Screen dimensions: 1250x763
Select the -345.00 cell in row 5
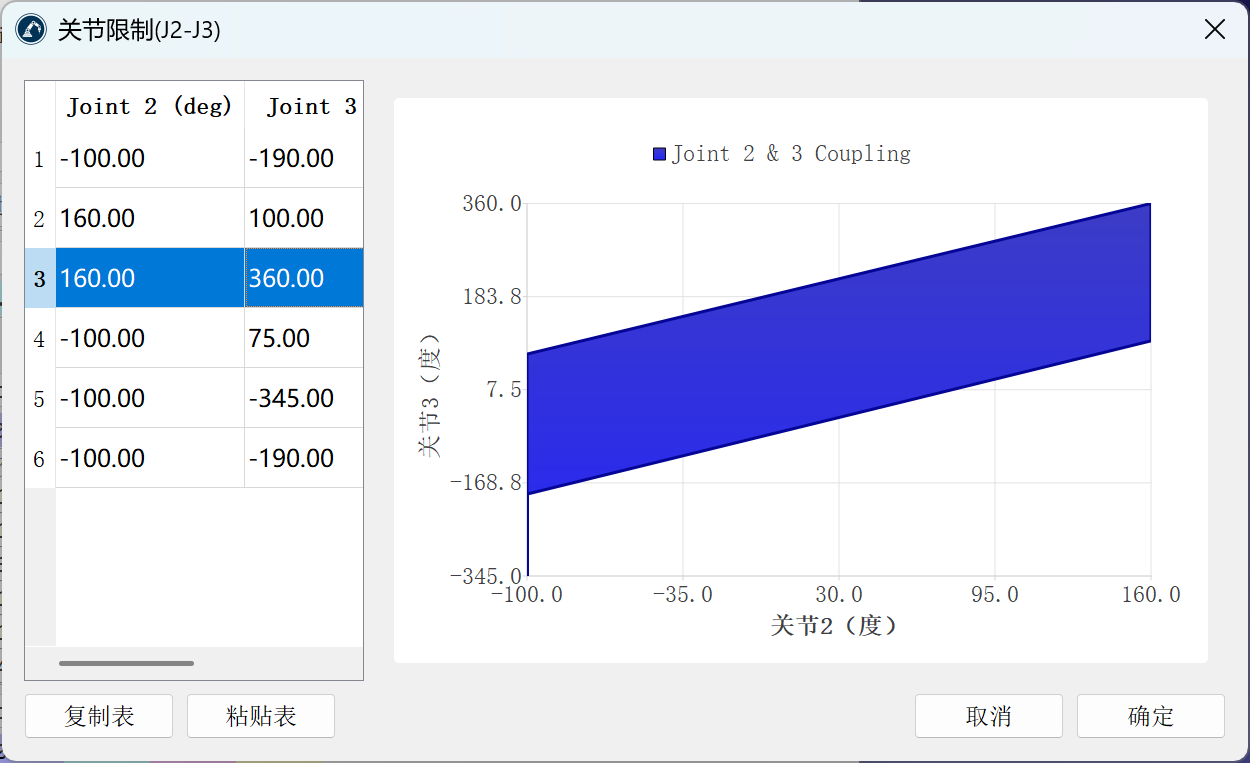[304, 399]
